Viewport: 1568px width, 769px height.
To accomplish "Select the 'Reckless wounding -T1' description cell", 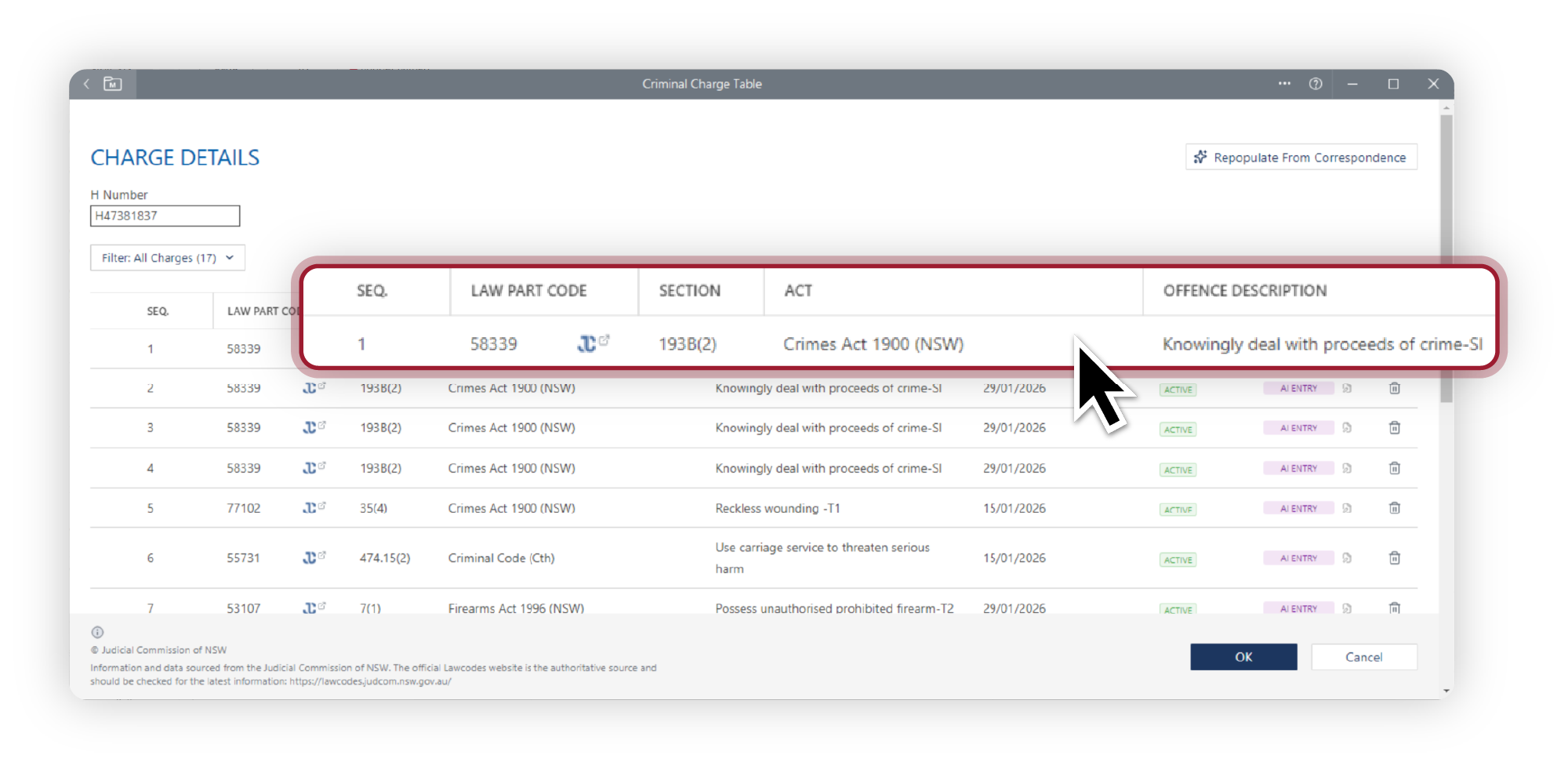I will tap(778, 508).
